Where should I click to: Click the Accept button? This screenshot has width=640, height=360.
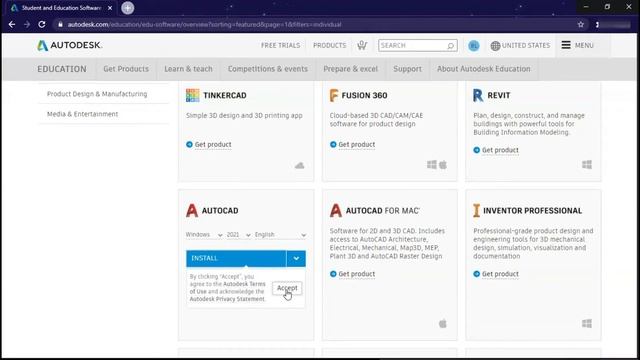click(287, 288)
